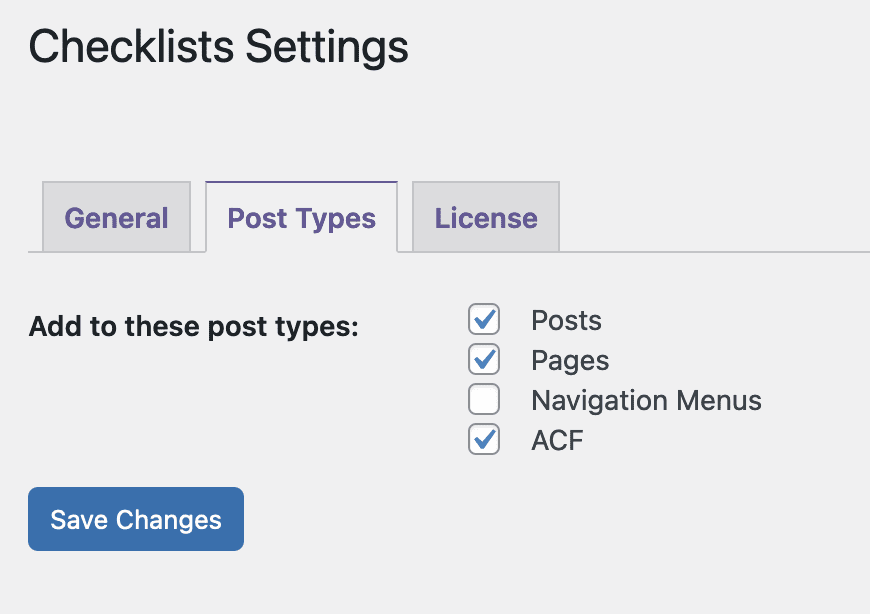Return to the General settings tab
The width and height of the screenshot is (870, 614).
click(x=116, y=217)
